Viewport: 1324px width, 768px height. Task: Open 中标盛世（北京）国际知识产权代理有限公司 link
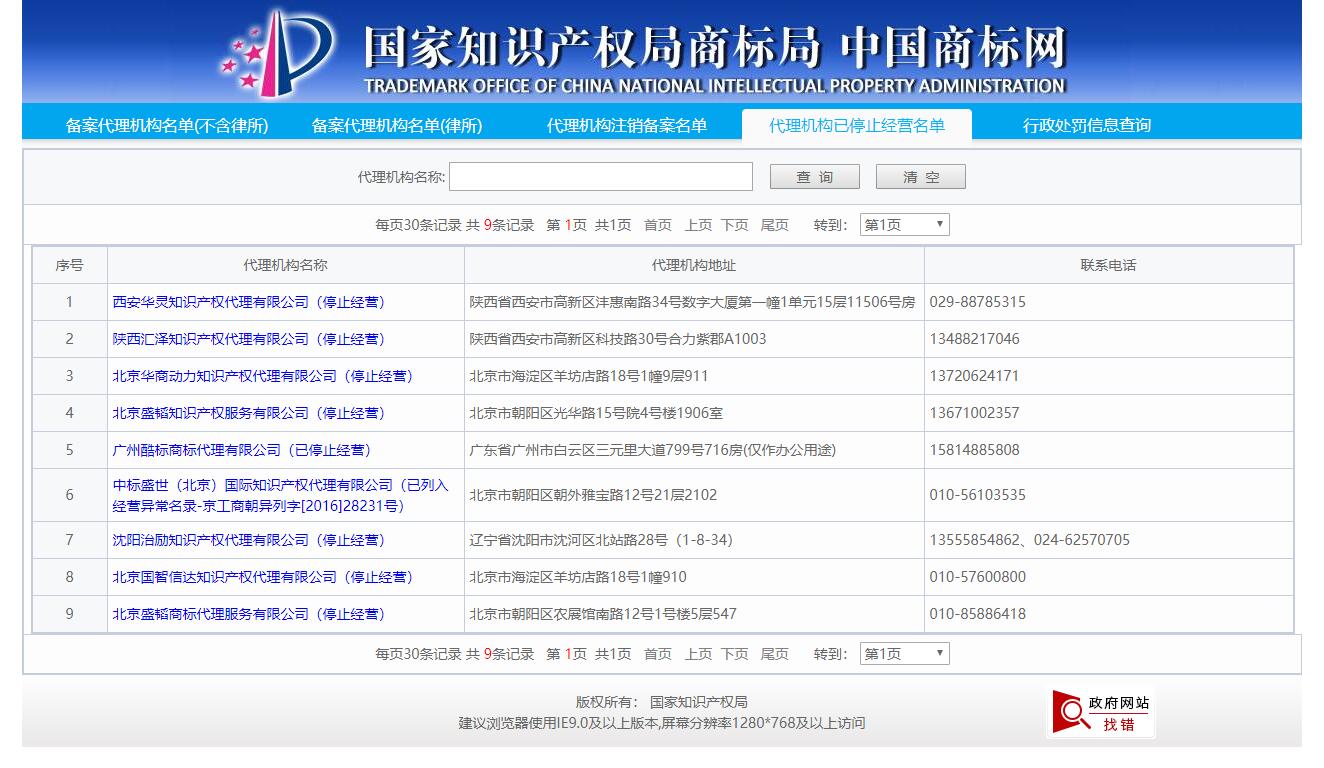[281, 495]
